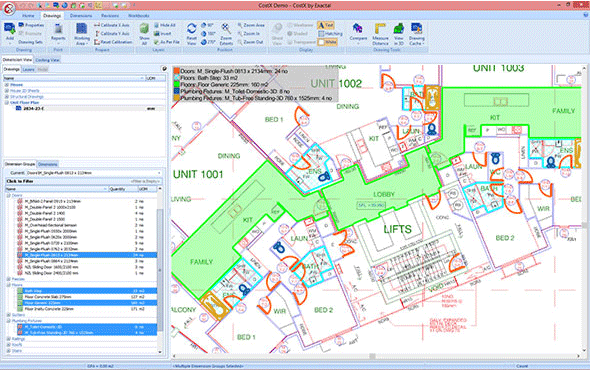Select the Measure Distance tool
Viewport: 590px width, 370px height.
pos(380,34)
